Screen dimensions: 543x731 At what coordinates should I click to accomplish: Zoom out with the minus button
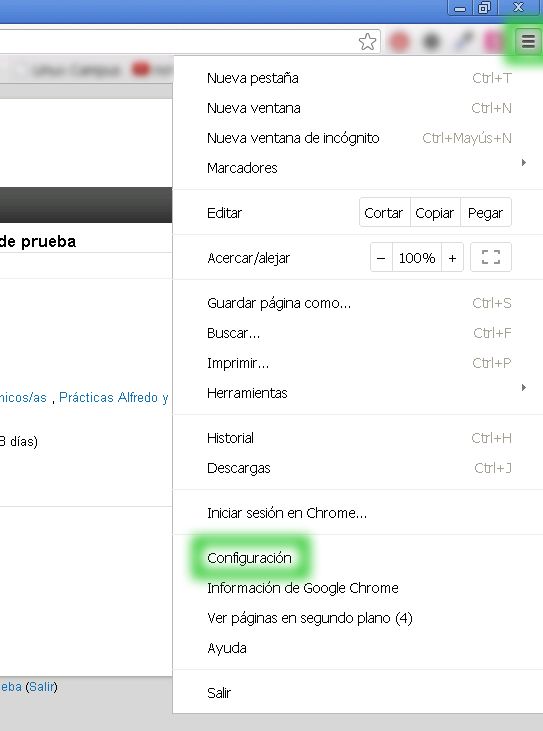[x=381, y=257]
